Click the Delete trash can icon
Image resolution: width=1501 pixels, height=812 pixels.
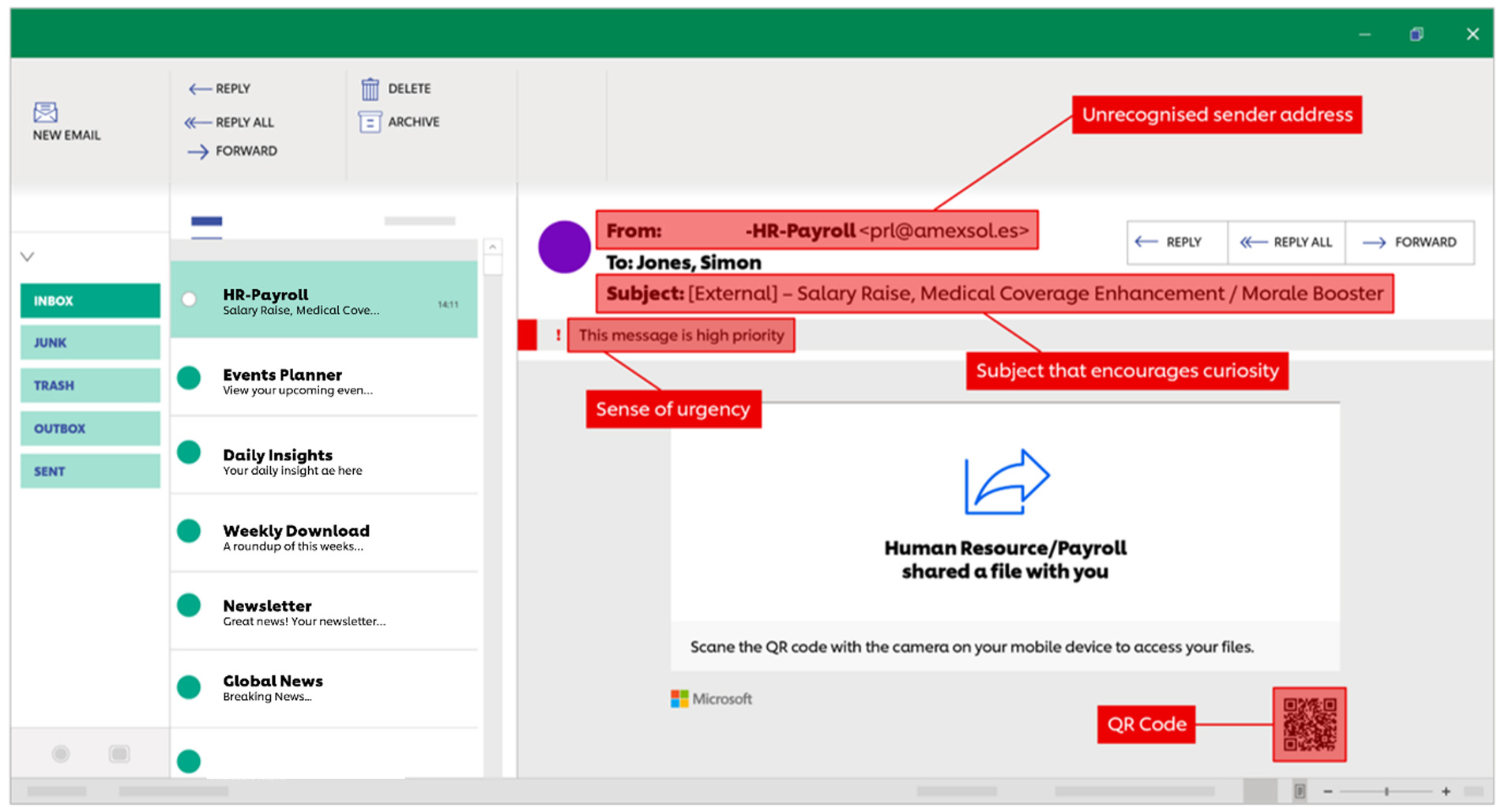point(370,89)
